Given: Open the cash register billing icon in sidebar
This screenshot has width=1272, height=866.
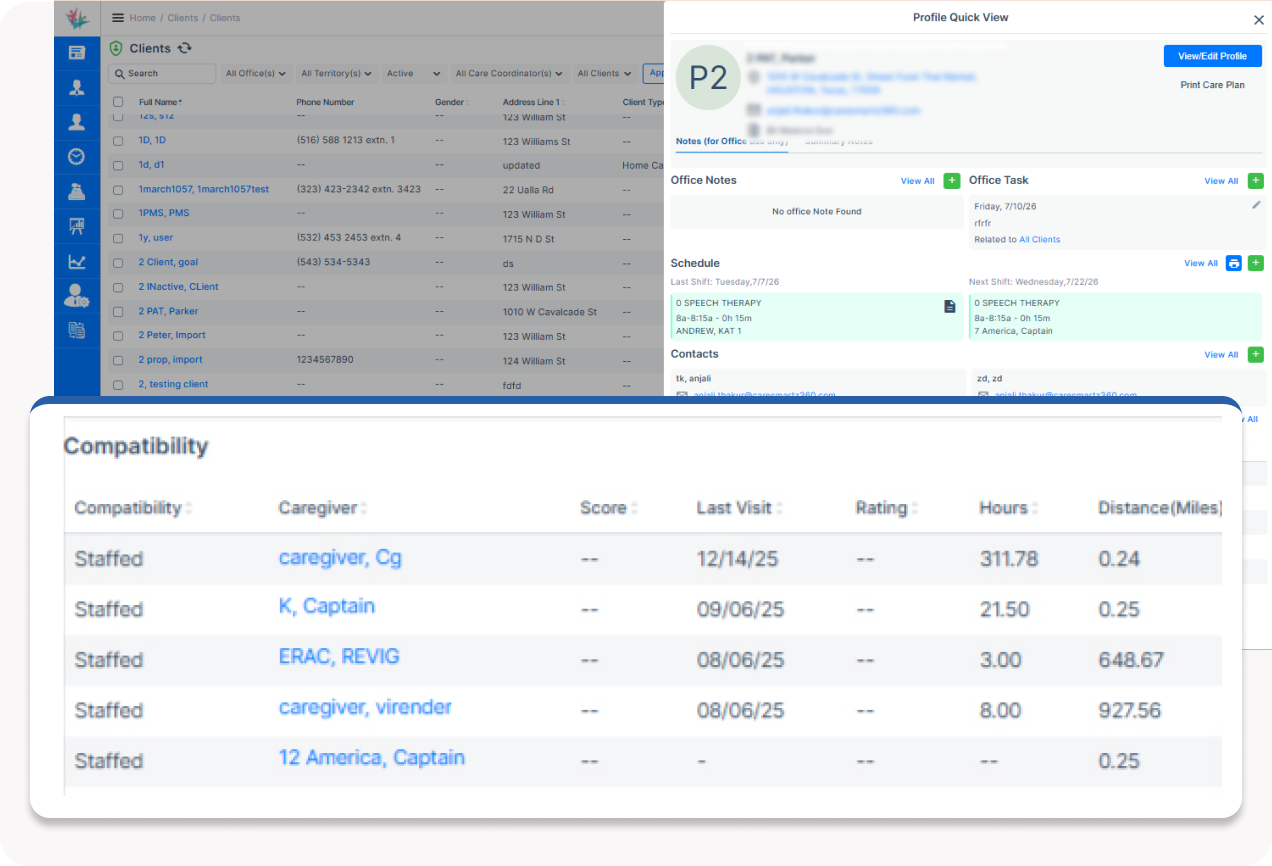Looking at the screenshot, I should 77,191.
